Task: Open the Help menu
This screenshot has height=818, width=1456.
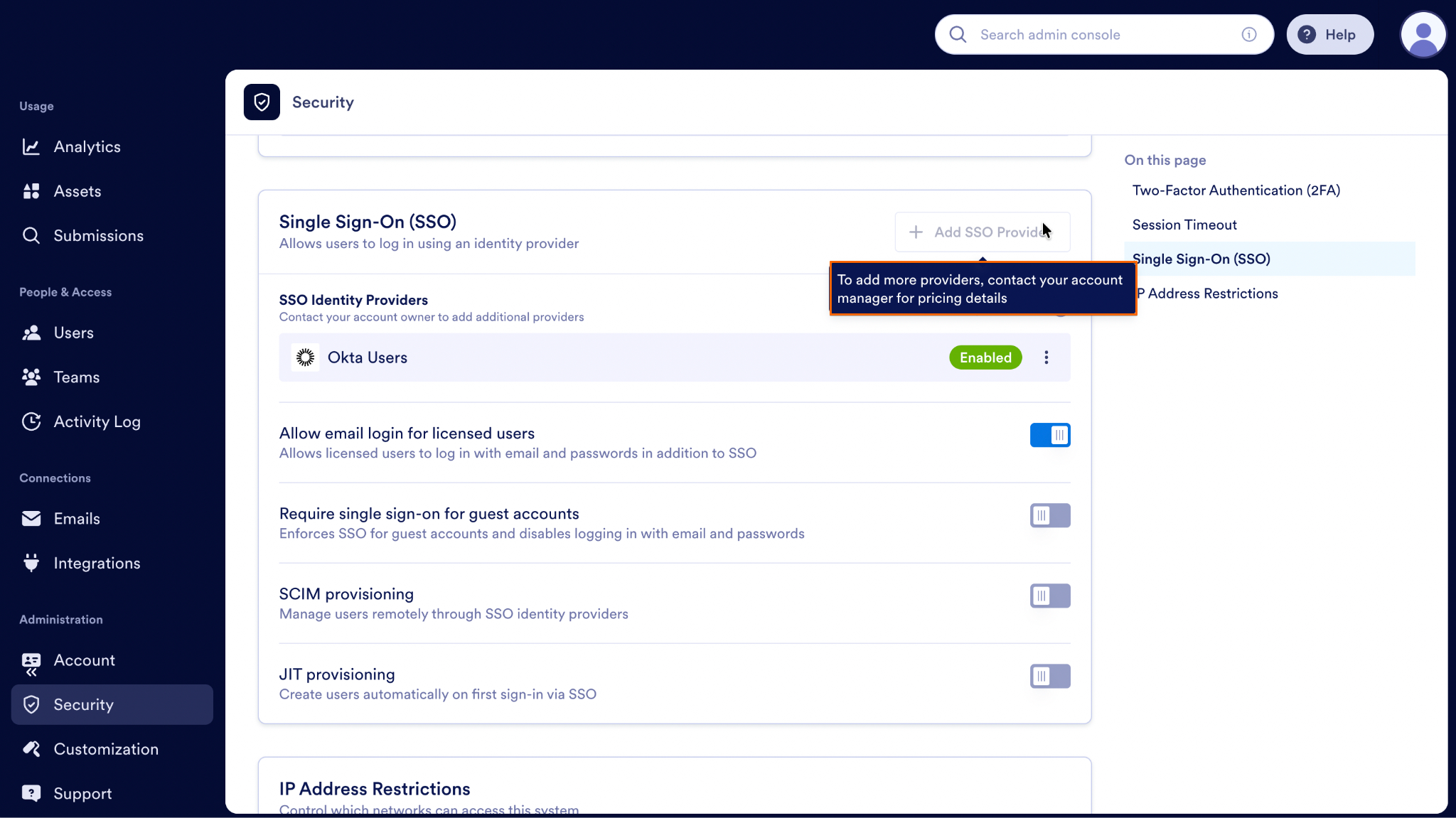Action: click(x=1329, y=34)
